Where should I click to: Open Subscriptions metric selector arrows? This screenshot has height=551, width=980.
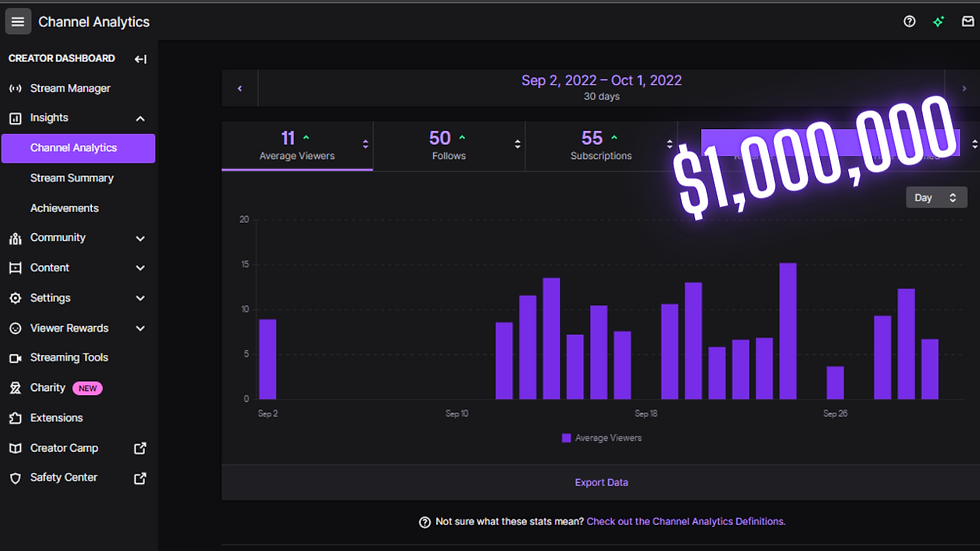pyautogui.click(x=669, y=144)
